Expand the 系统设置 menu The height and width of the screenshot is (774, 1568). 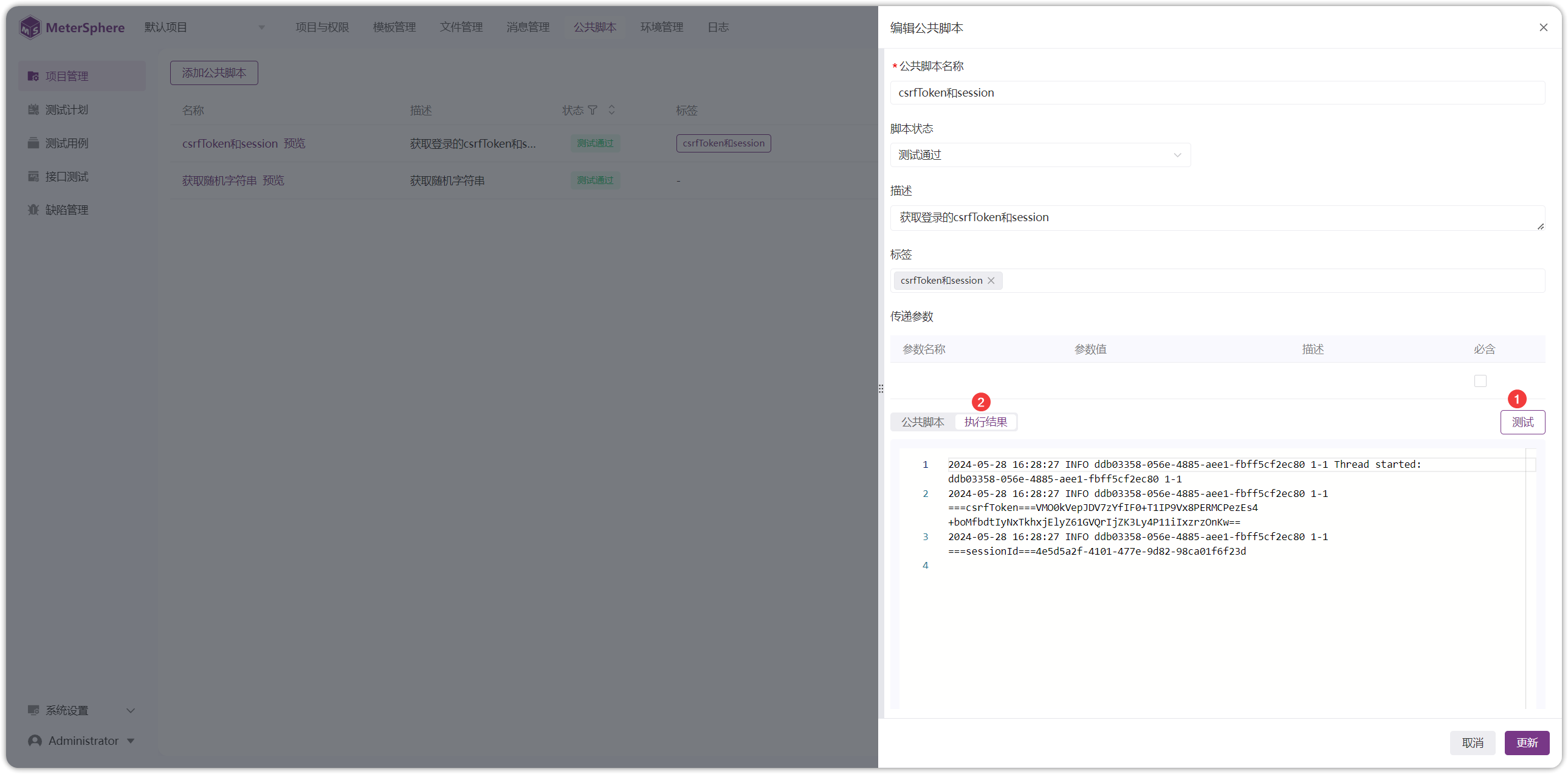click(82, 710)
